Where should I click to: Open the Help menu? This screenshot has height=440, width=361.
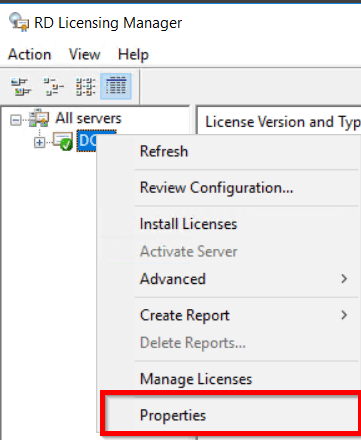(133, 54)
